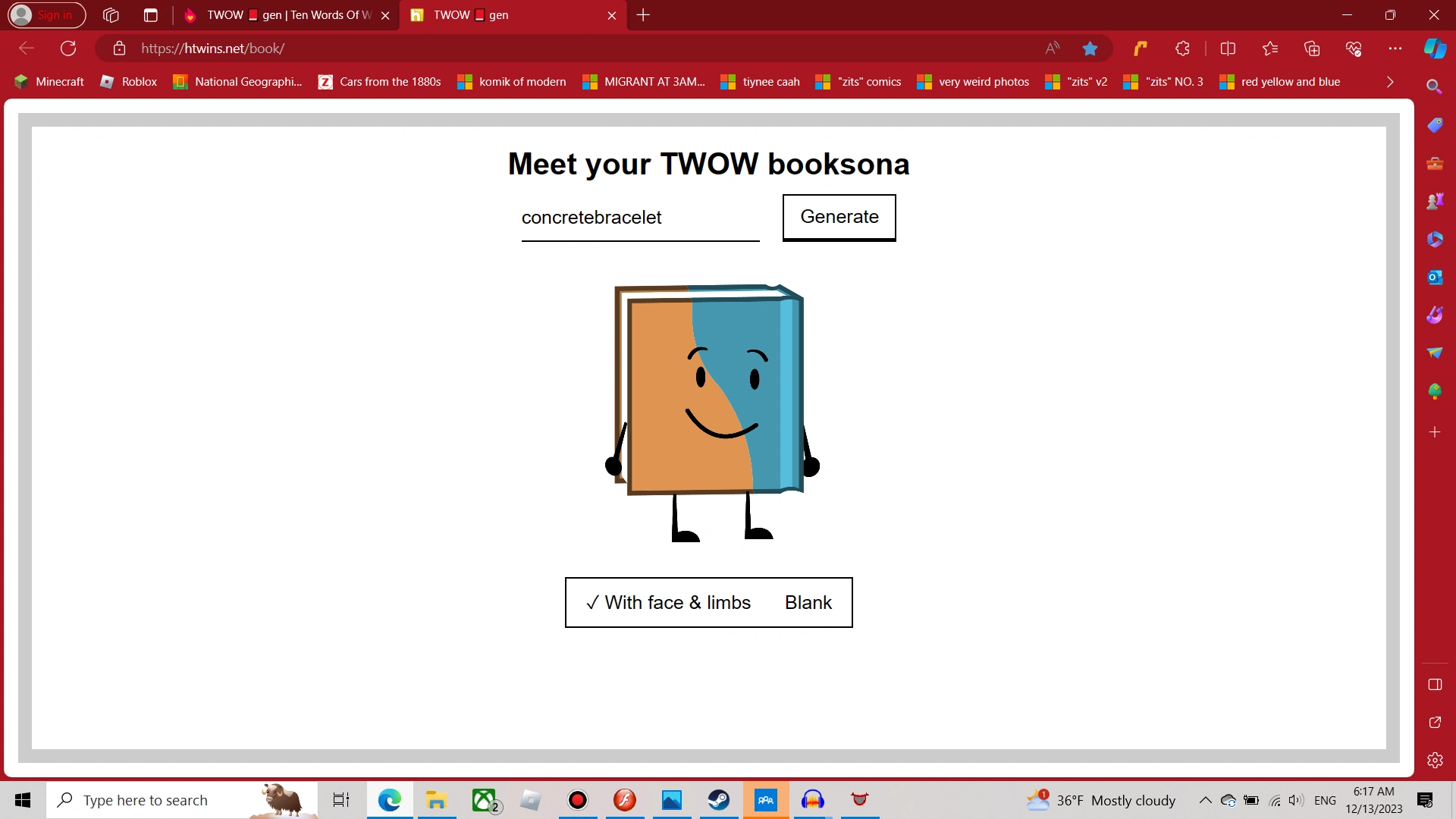Open Shopping in the Edge sidebar

coord(1435,124)
